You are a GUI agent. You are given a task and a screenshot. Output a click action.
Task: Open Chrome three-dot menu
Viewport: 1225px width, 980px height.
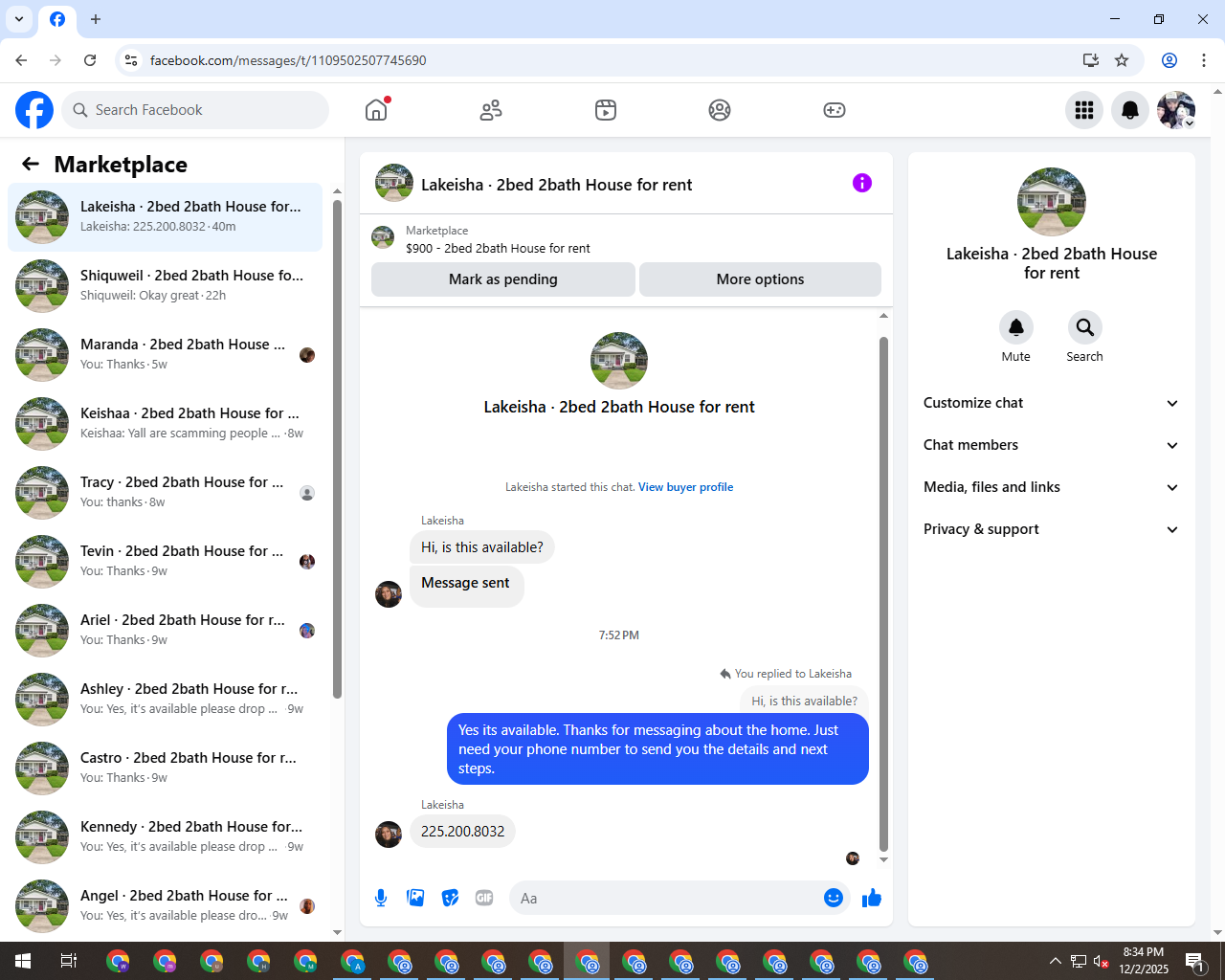point(1204,60)
